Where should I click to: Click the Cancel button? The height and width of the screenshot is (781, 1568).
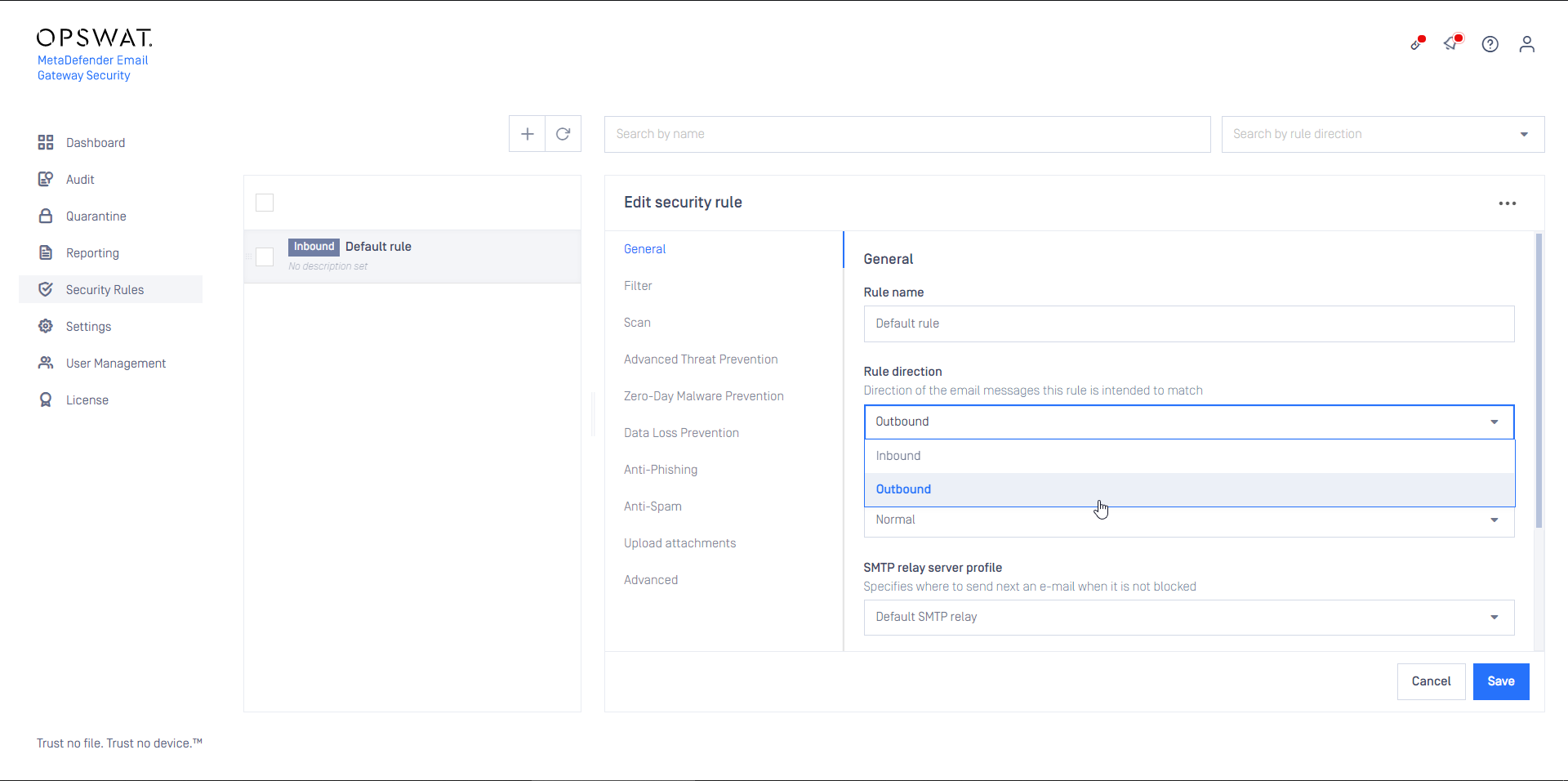pos(1431,681)
